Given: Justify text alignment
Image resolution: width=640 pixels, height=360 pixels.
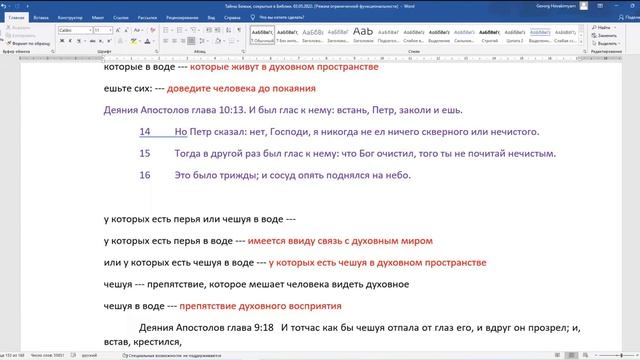Looking at the screenshot, I should tap(191, 41).
